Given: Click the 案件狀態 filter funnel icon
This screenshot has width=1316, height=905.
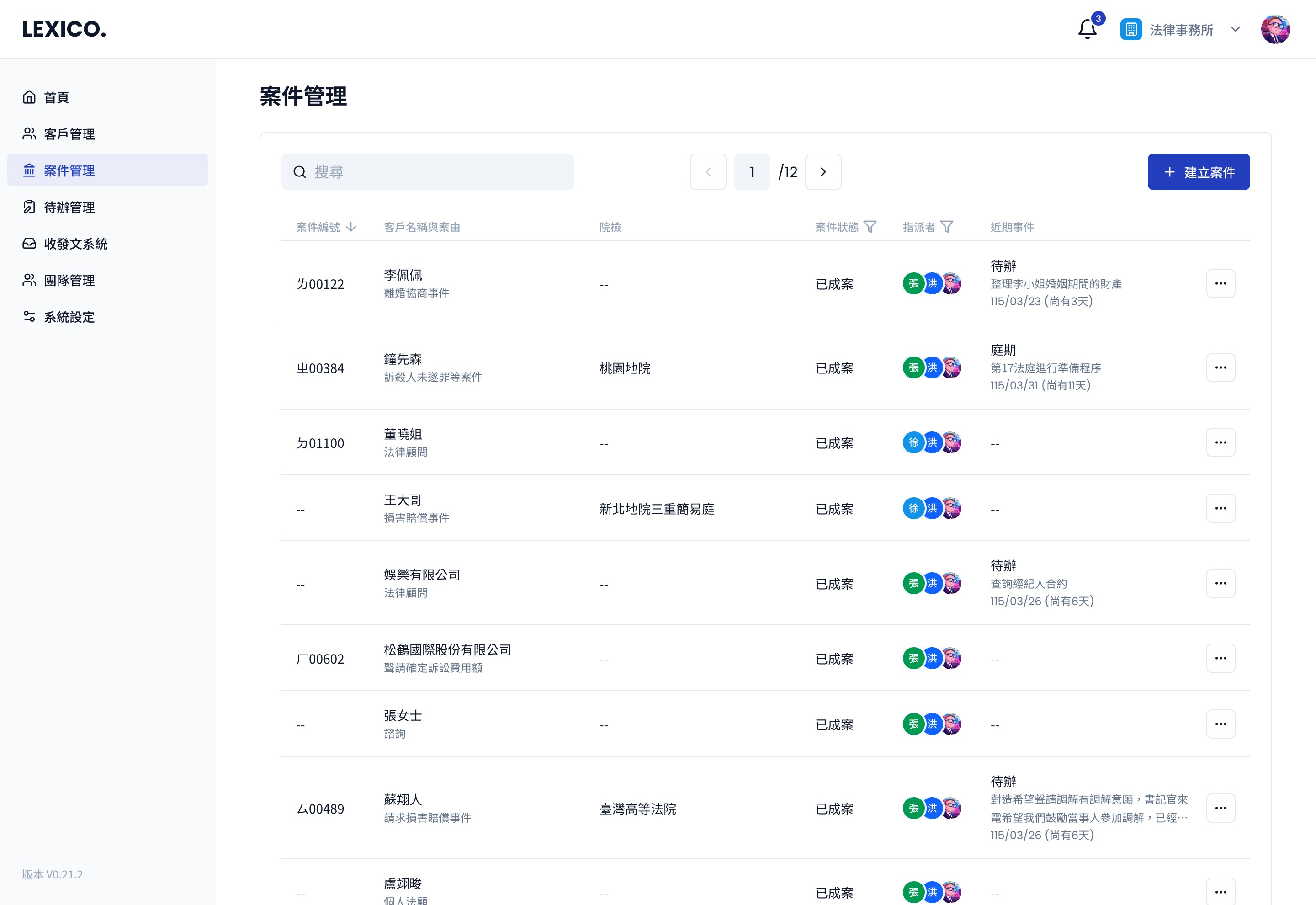Looking at the screenshot, I should click(870, 227).
